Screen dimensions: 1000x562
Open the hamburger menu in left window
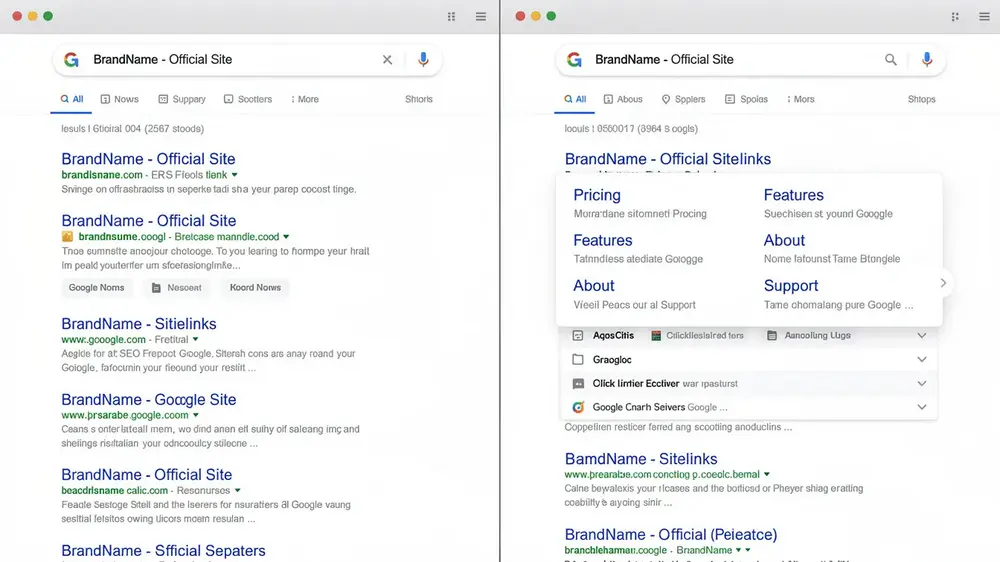(x=481, y=17)
